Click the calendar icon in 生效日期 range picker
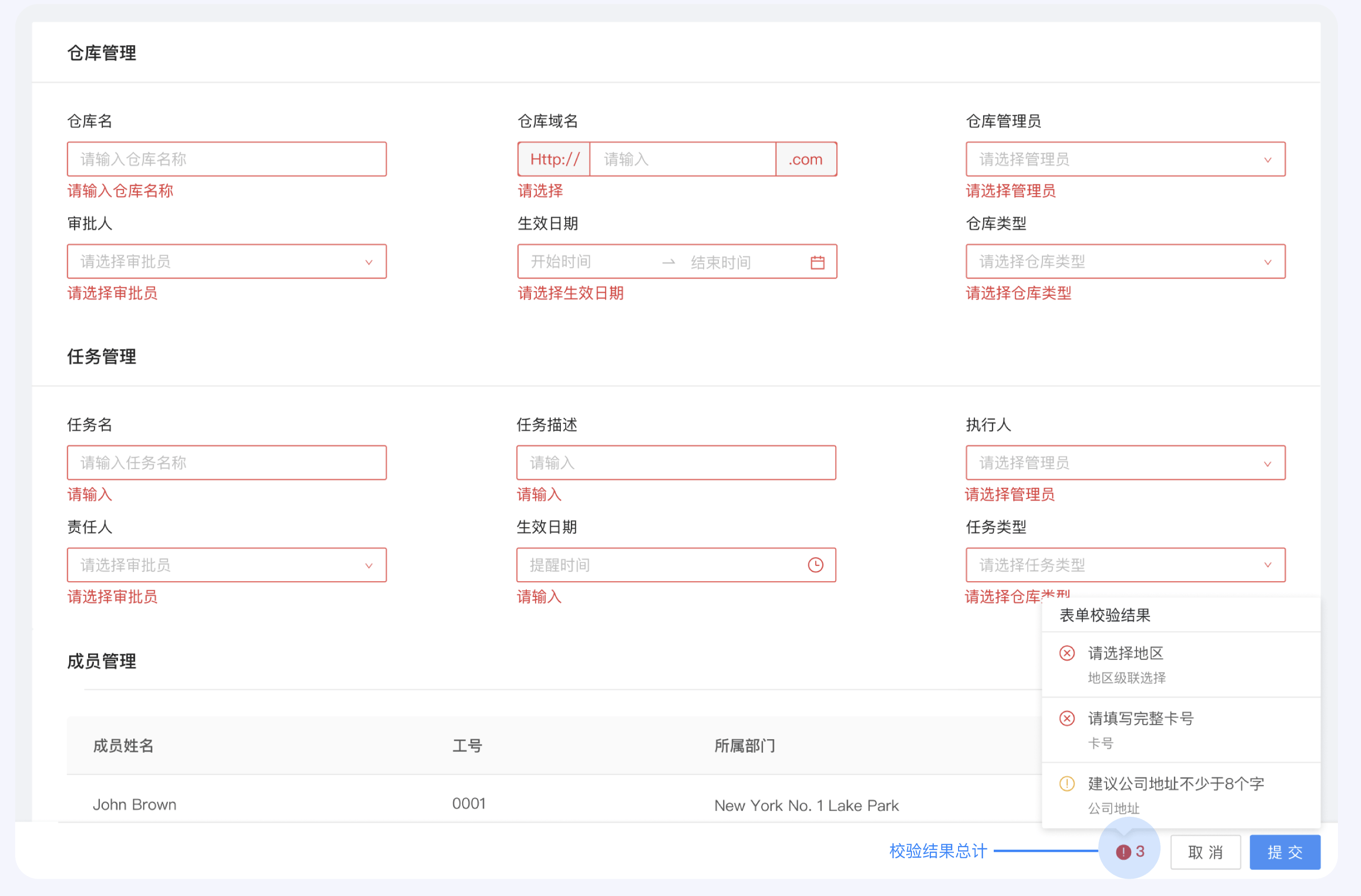1361x896 pixels. (x=817, y=262)
